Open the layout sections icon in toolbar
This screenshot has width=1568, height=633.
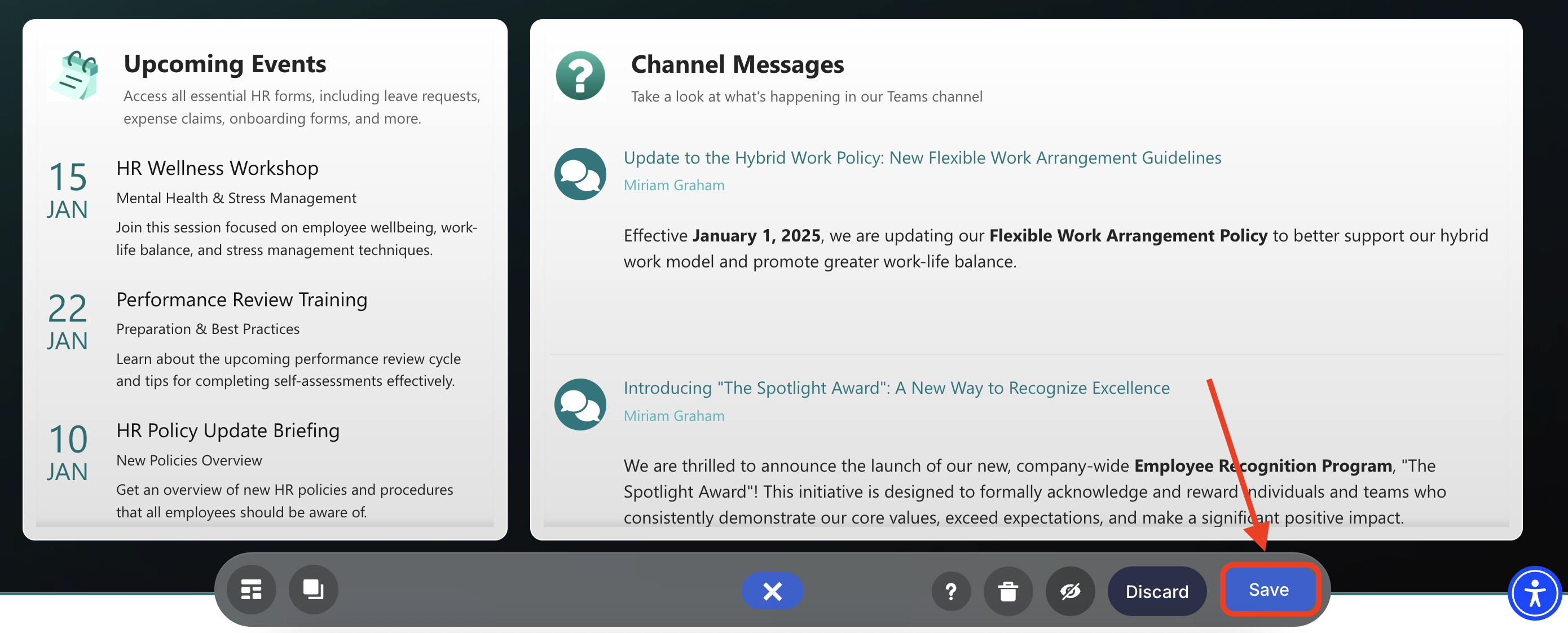tap(251, 590)
